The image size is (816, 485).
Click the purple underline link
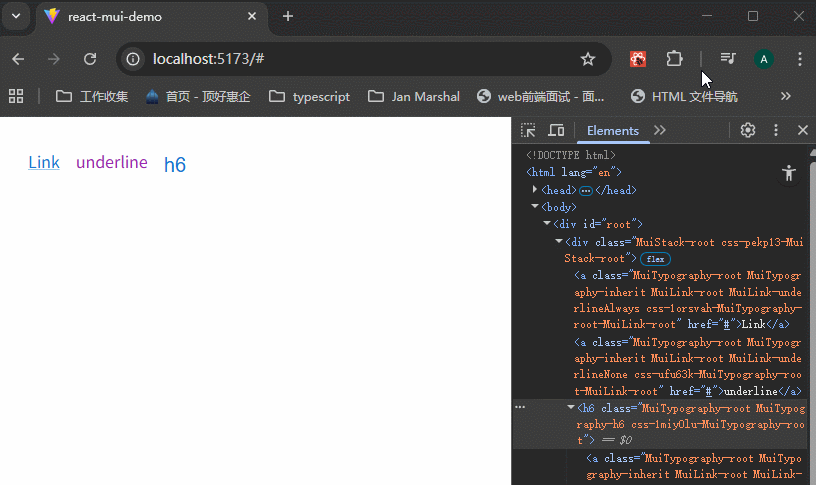(x=111, y=163)
